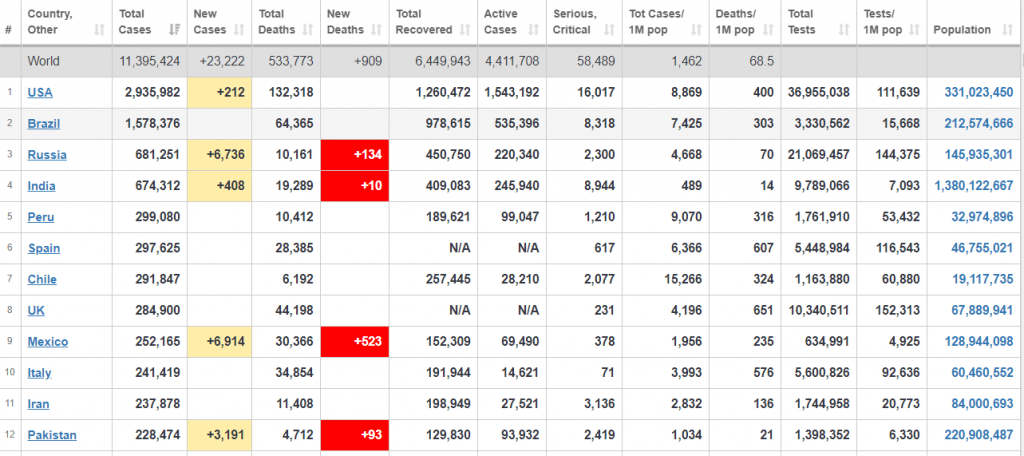Click World total cases 11,395,424
This screenshot has height=456, width=1024.
click(x=150, y=61)
